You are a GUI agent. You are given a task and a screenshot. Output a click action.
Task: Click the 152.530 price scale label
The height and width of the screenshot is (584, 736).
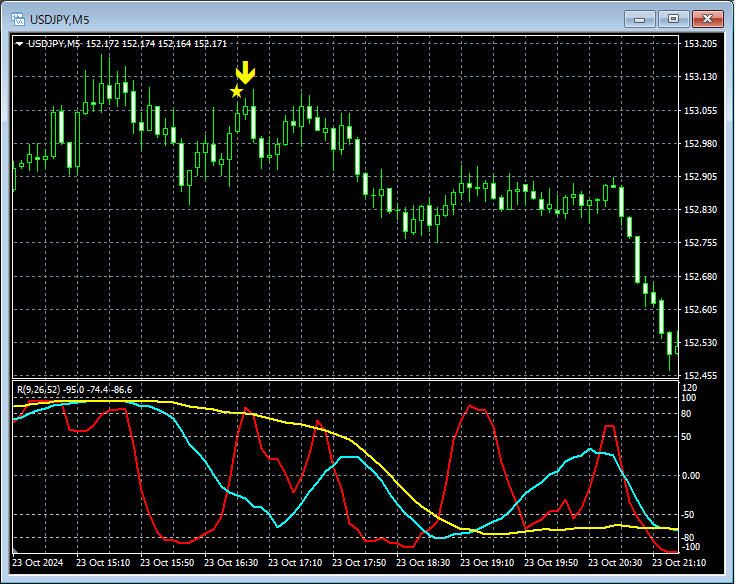coord(700,342)
